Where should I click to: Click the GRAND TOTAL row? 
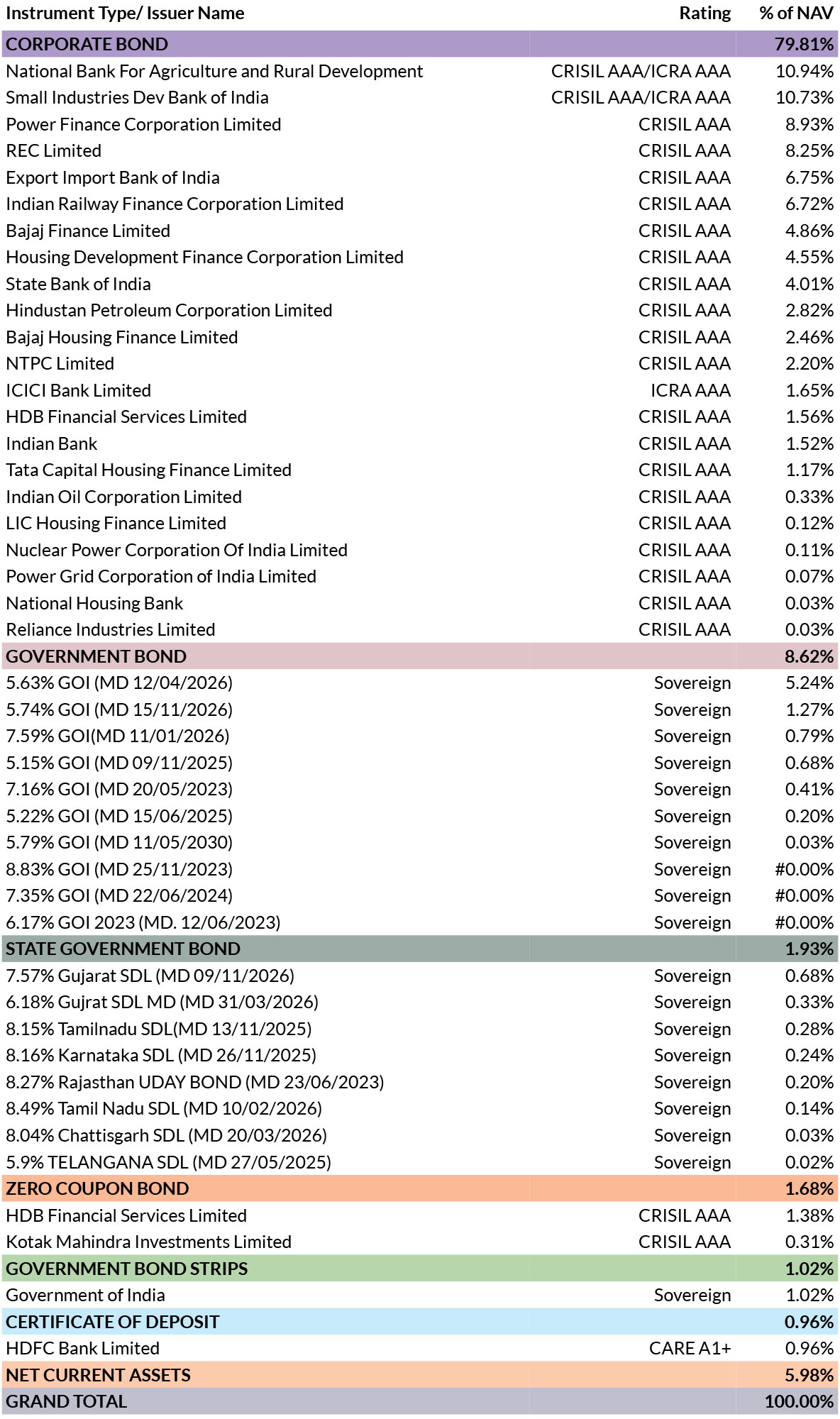420,1401
